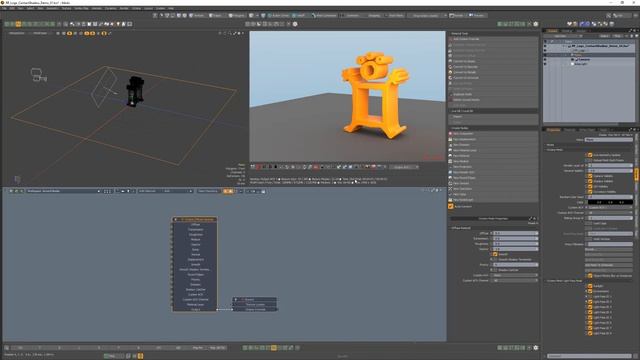Enable Smooth Shadow Terminator checkbox

click(495, 260)
